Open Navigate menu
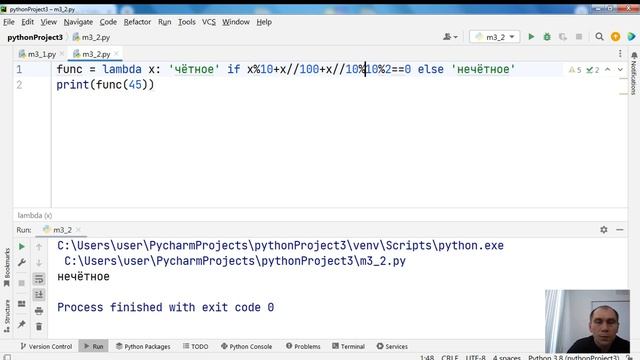Screen dimensions: 640x360 pyautogui.click(x=78, y=22)
